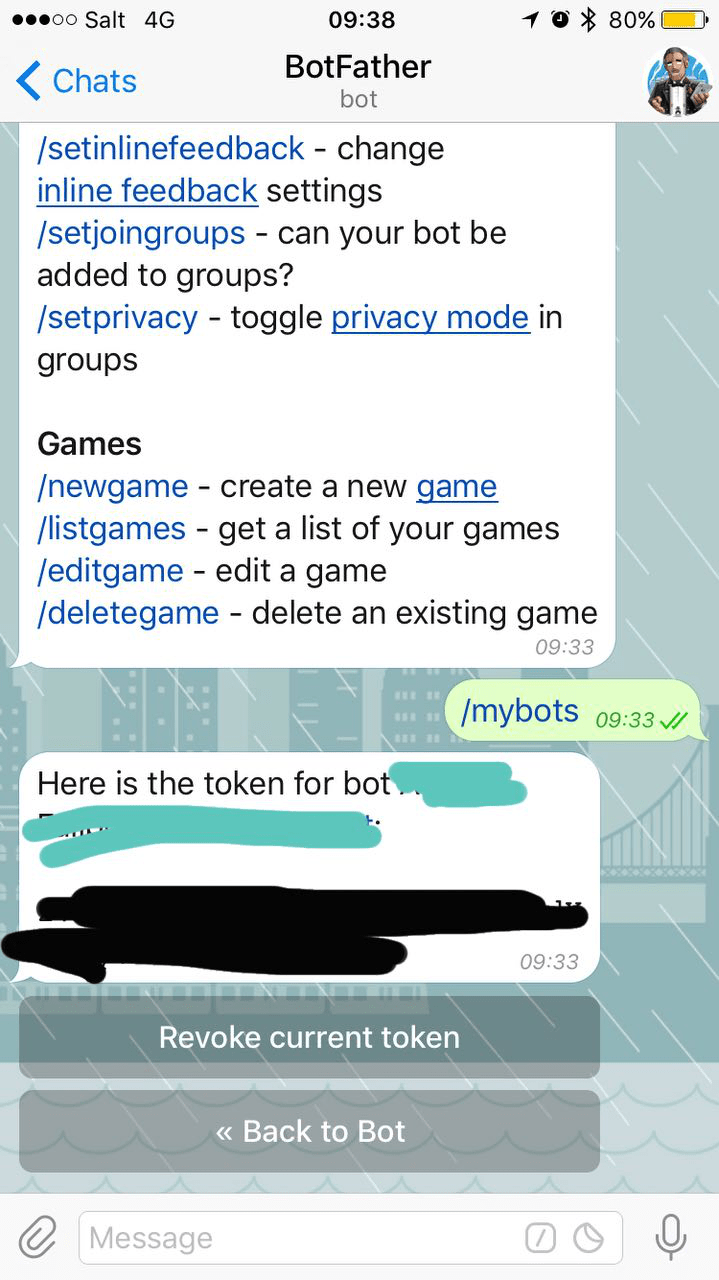Tap the /setjoingroups command

(x=141, y=233)
